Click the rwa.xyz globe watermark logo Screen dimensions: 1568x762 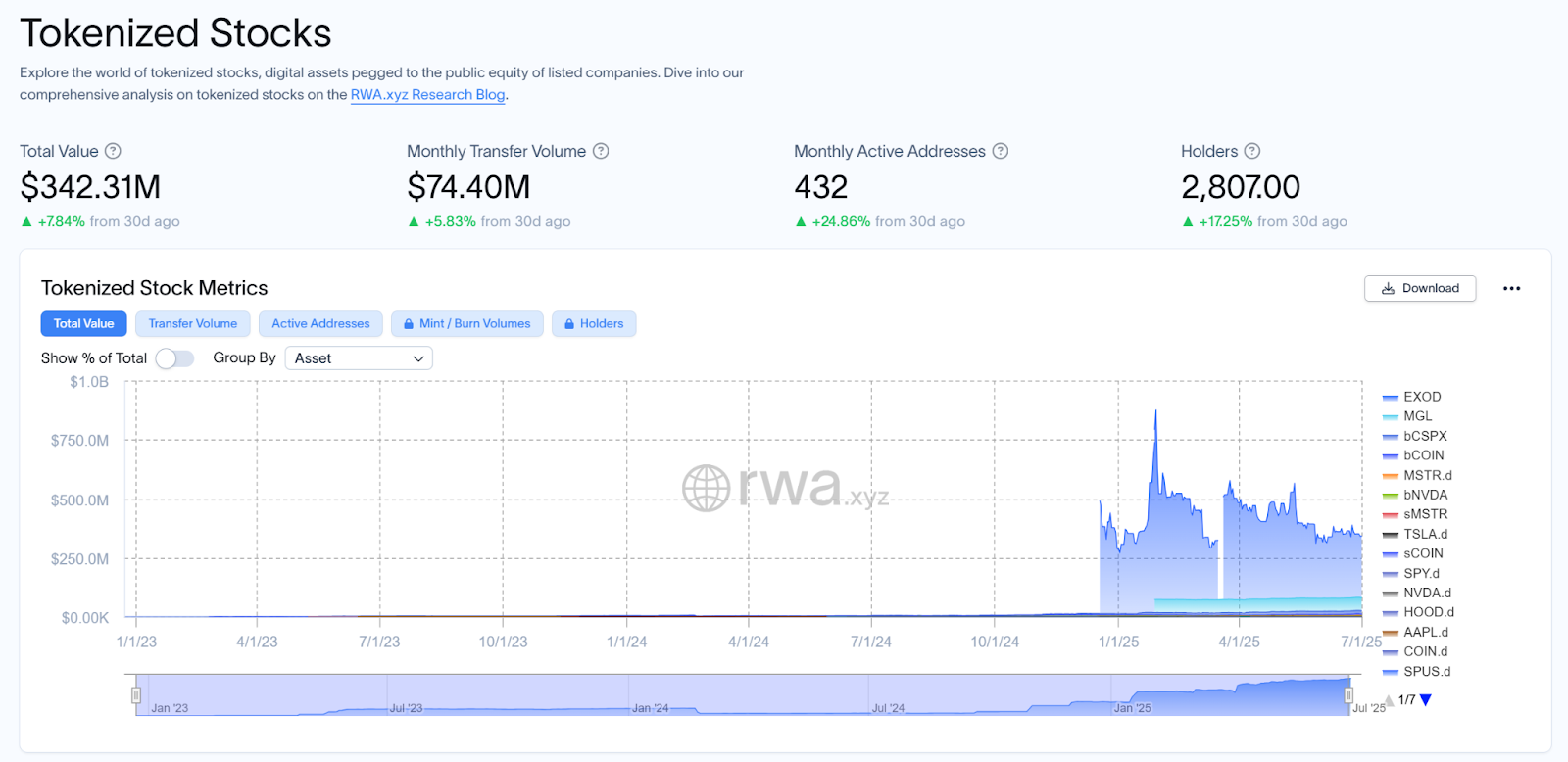tap(707, 488)
